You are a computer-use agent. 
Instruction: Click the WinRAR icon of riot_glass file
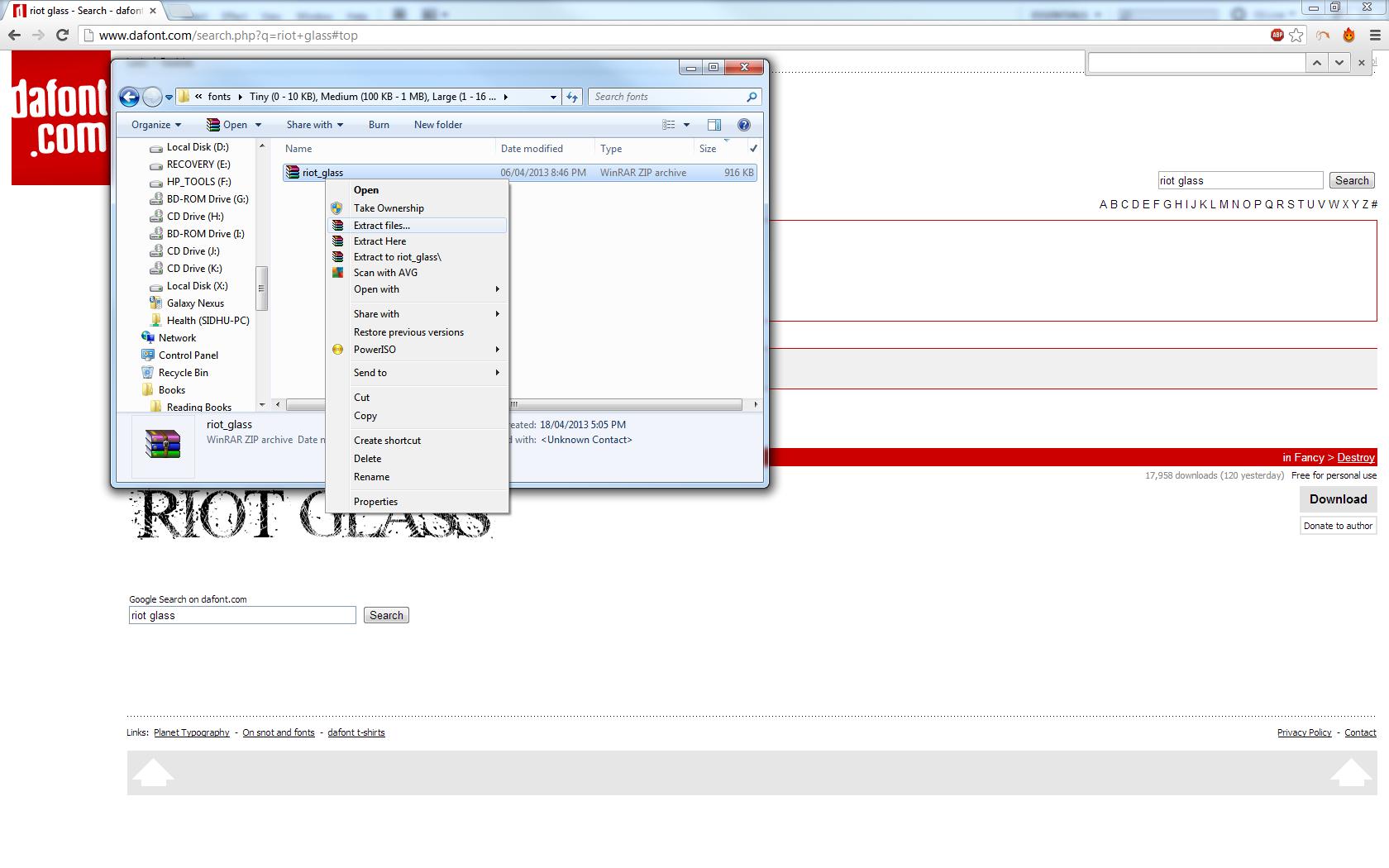292,173
